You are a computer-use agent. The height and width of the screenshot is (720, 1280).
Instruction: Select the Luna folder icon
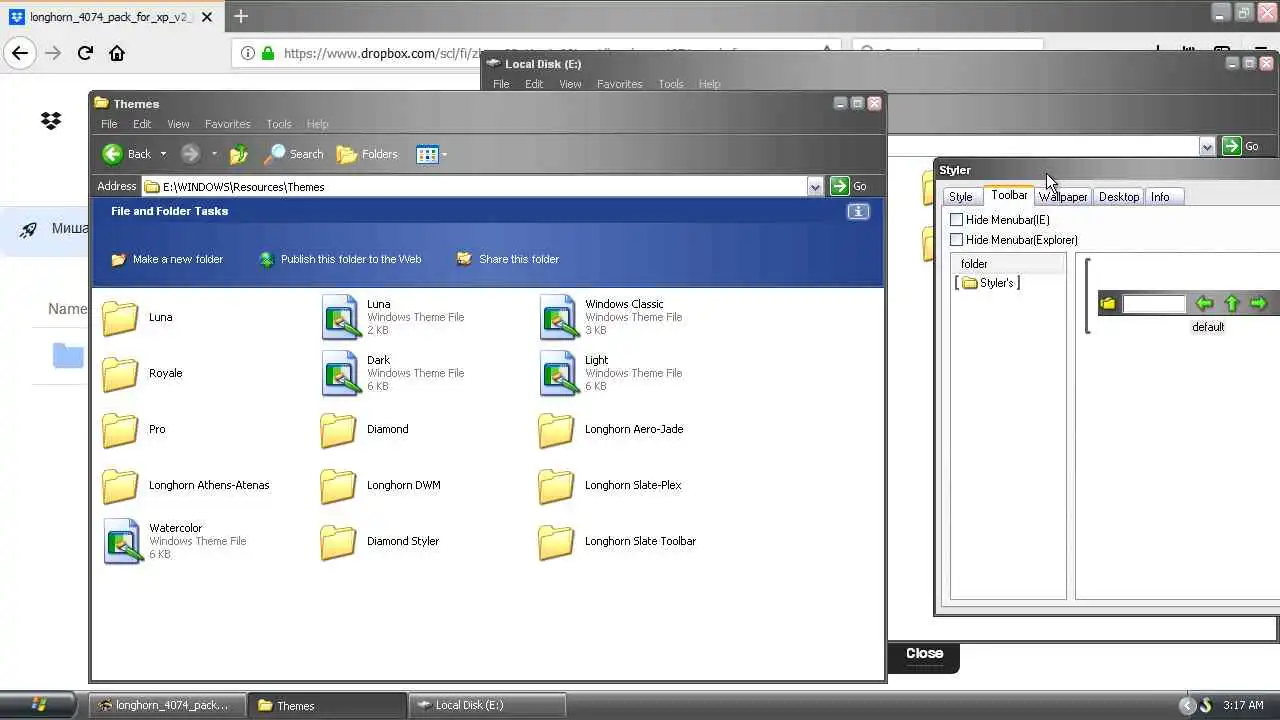[x=120, y=318]
